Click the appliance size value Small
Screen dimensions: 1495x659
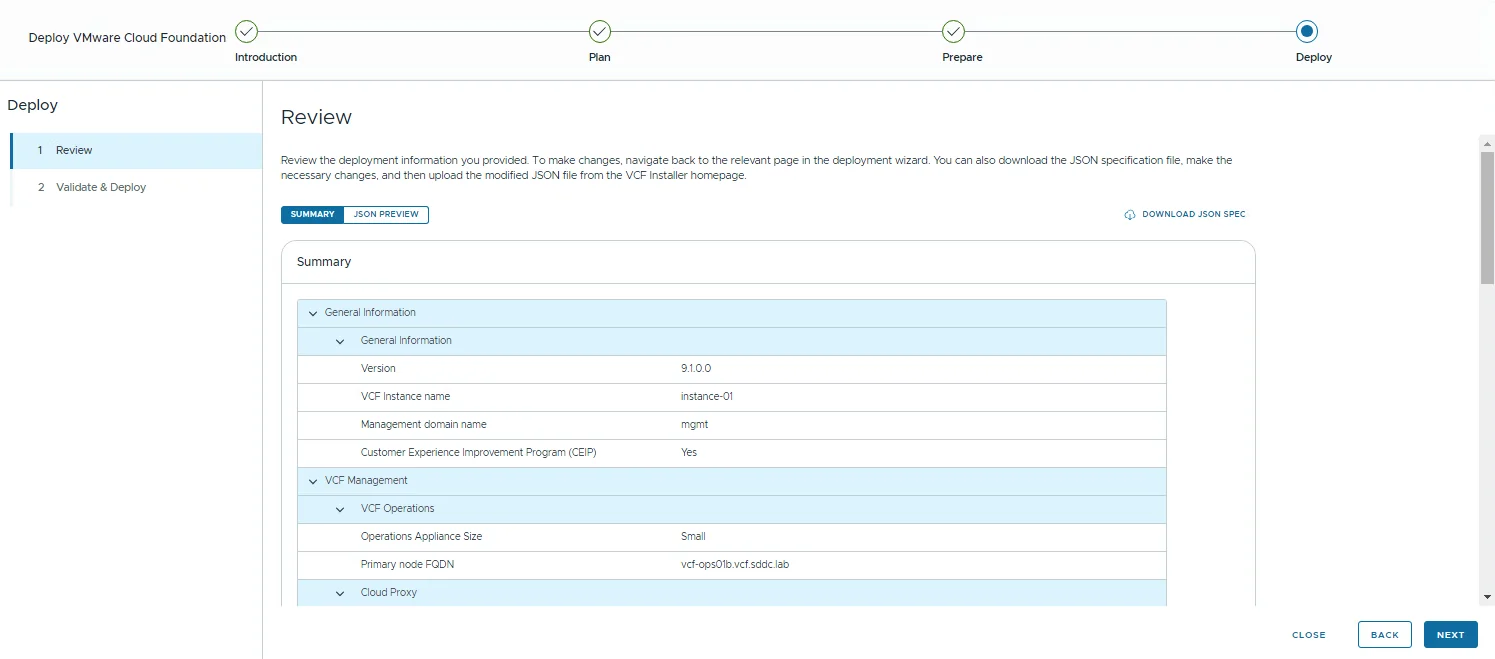[x=693, y=537]
